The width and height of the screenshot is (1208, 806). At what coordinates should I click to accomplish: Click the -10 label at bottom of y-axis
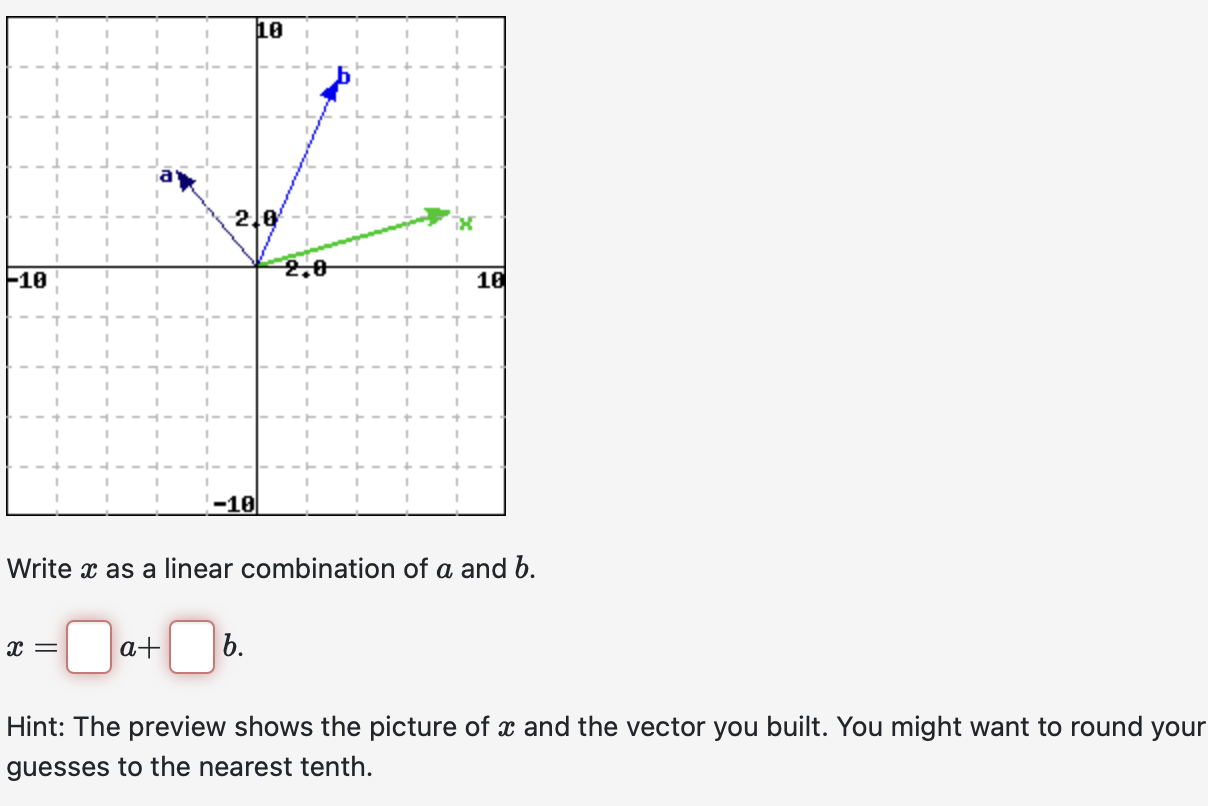[232, 503]
